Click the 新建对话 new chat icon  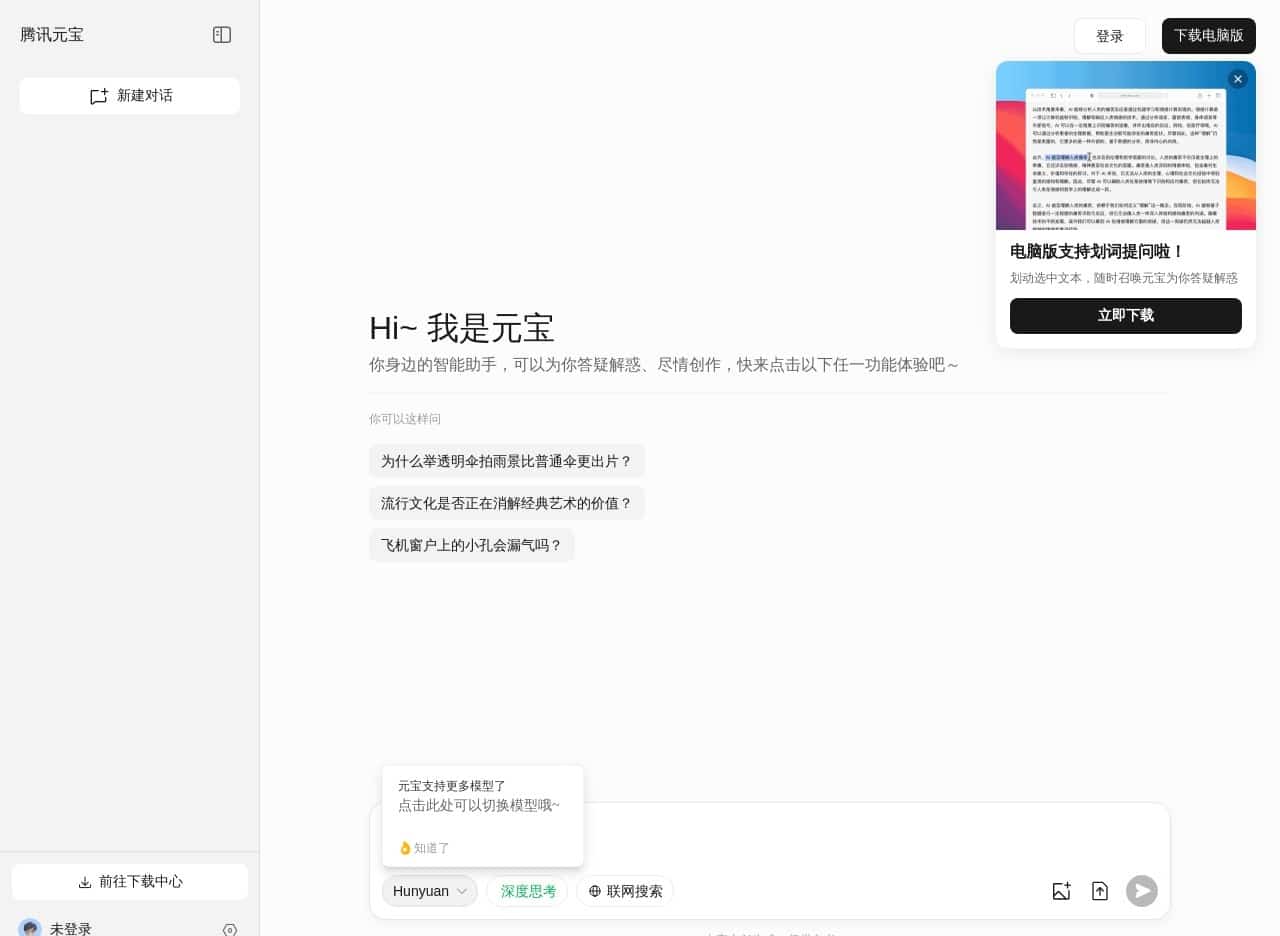point(99,95)
